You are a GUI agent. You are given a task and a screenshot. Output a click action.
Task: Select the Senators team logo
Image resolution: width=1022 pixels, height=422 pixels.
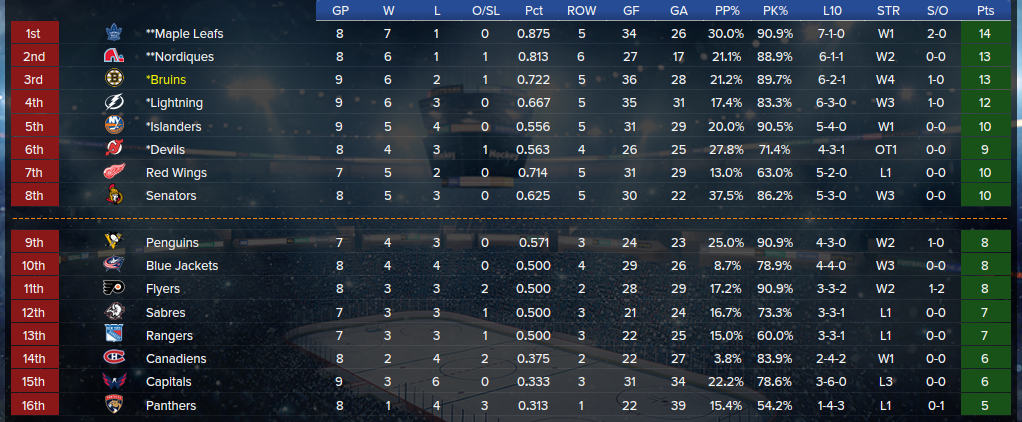coord(114,196)
